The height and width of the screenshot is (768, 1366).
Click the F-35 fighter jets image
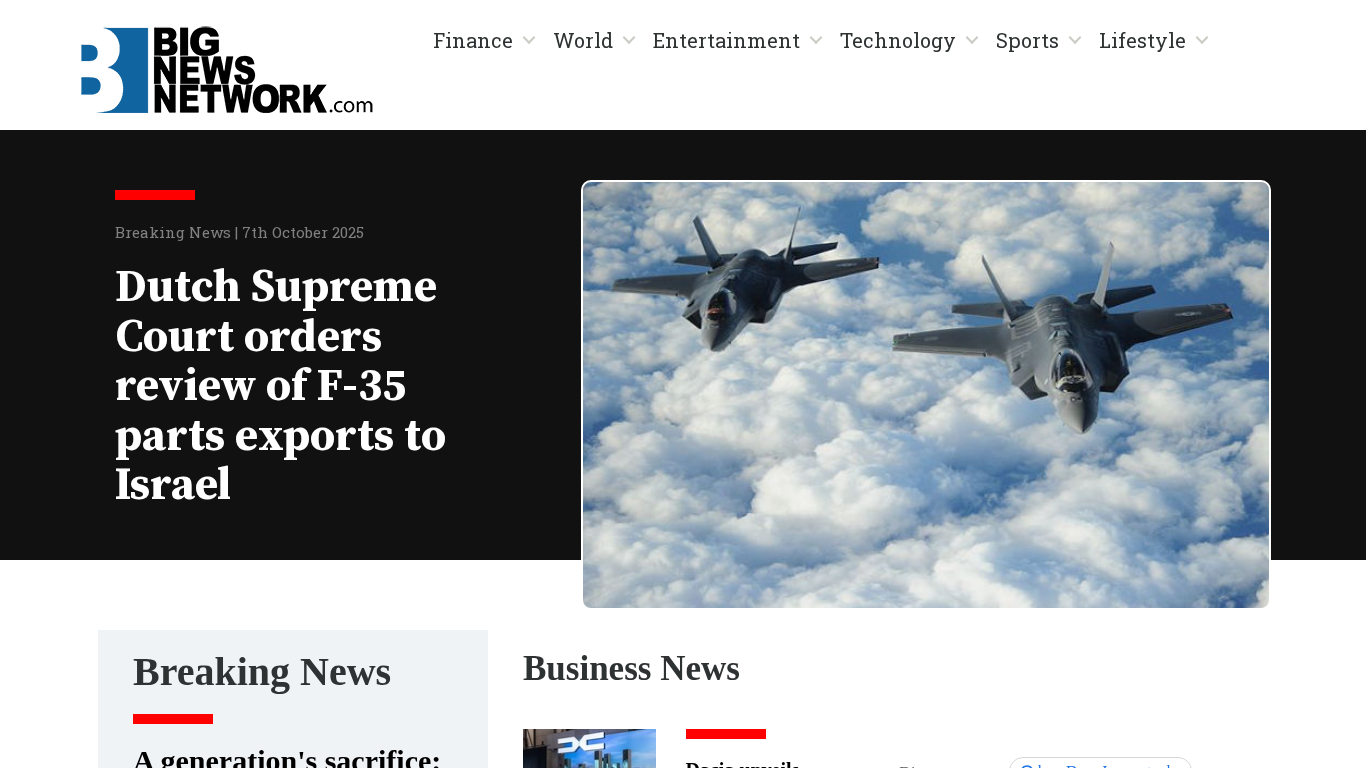(x=926, y=394)
